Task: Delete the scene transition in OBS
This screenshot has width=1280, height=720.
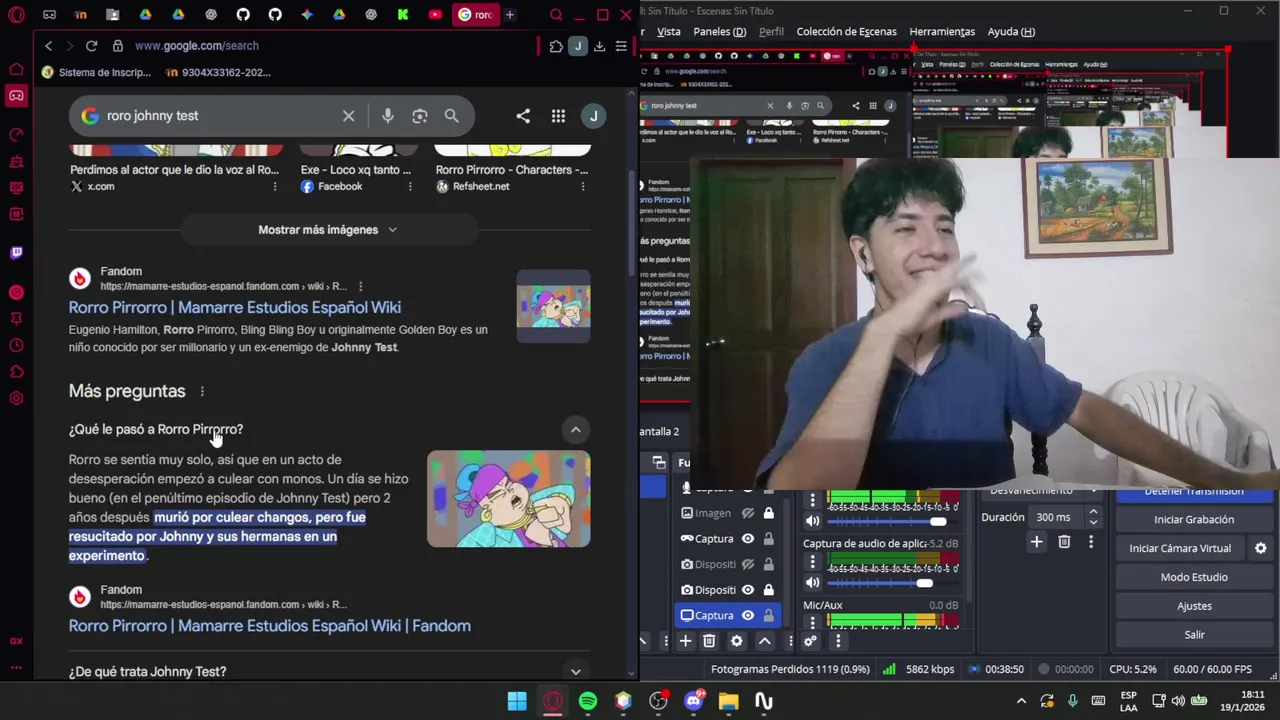Action: pos(1064,542)
